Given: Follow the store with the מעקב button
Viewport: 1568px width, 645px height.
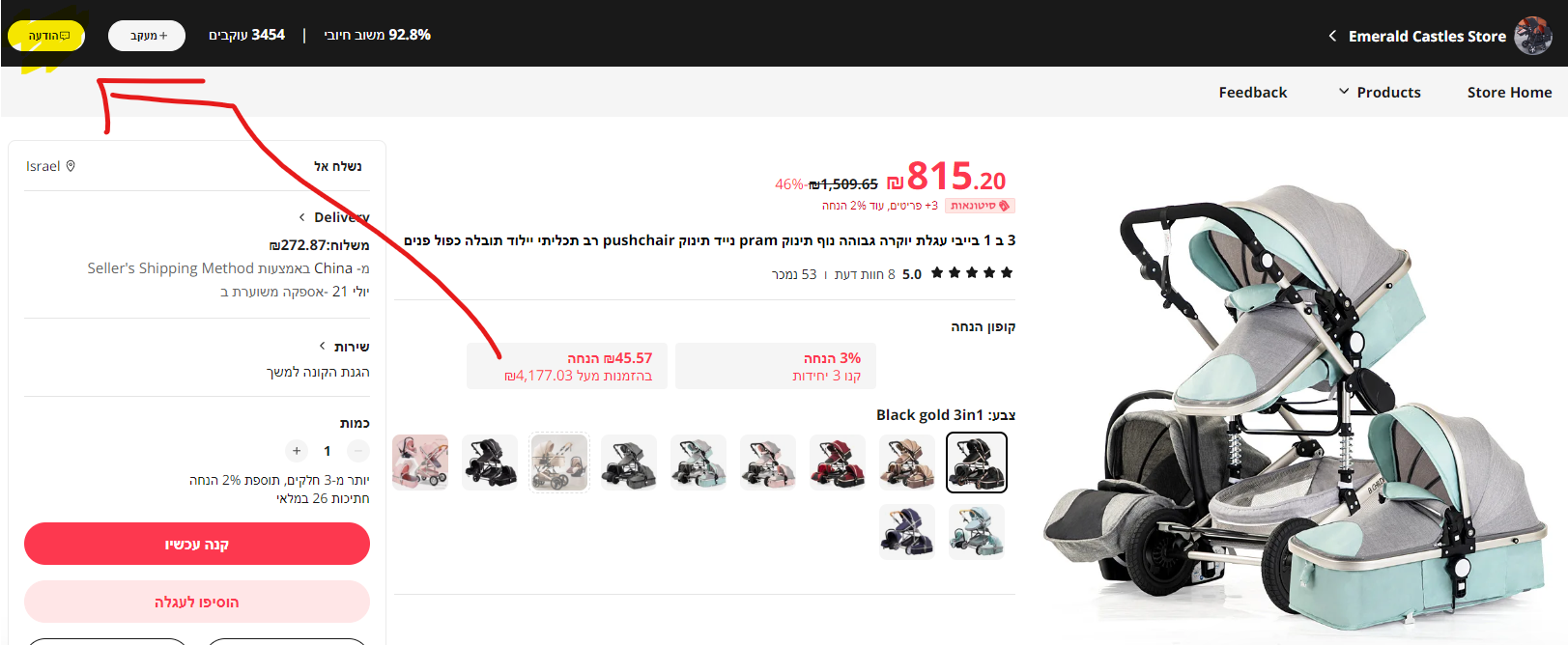Looking at the screenshot, I should point(147,36).
